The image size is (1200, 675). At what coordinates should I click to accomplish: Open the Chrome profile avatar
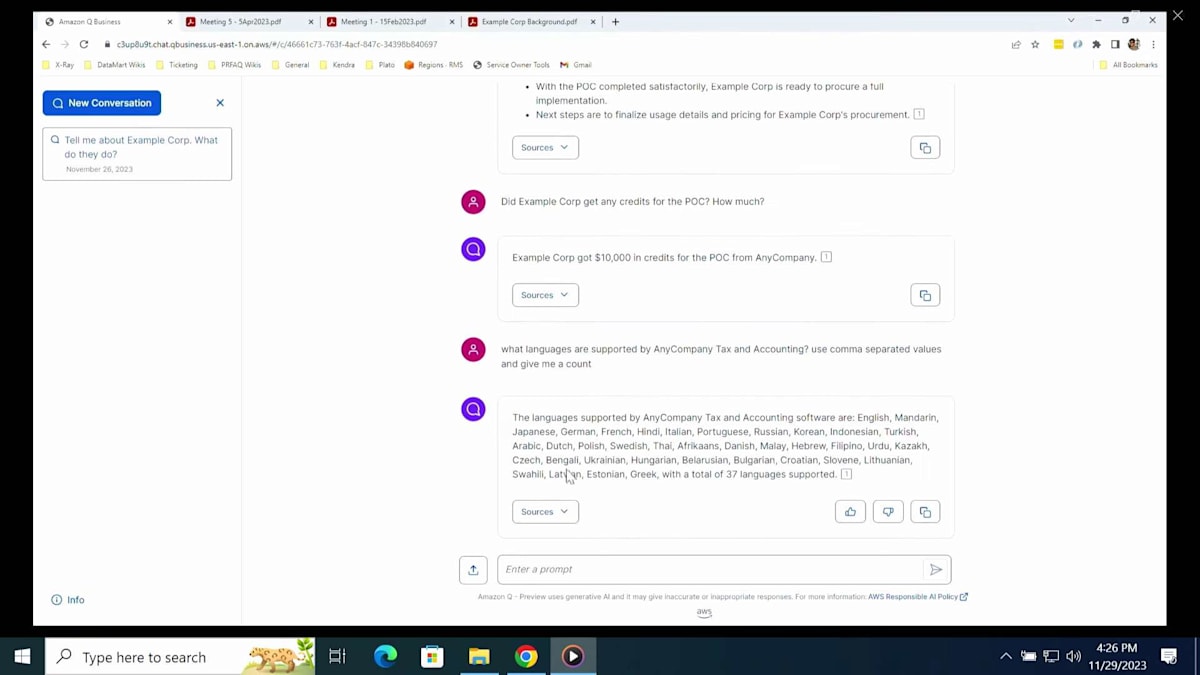click(x=1134, y=44)
